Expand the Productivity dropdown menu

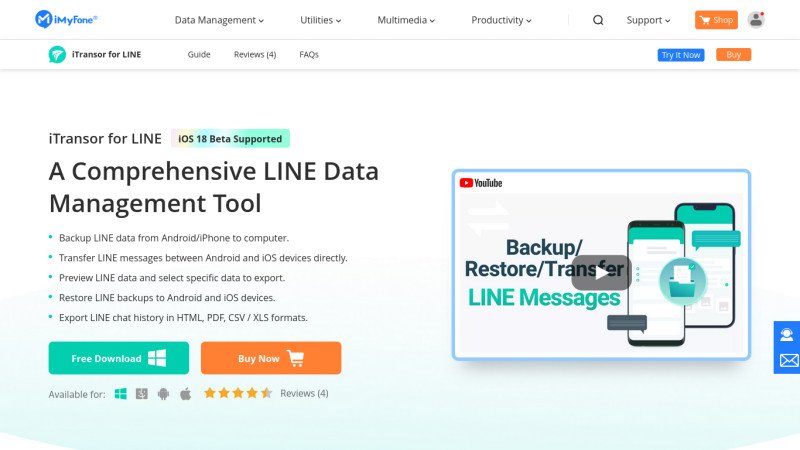pyautogui.click(x=501, y=20)
